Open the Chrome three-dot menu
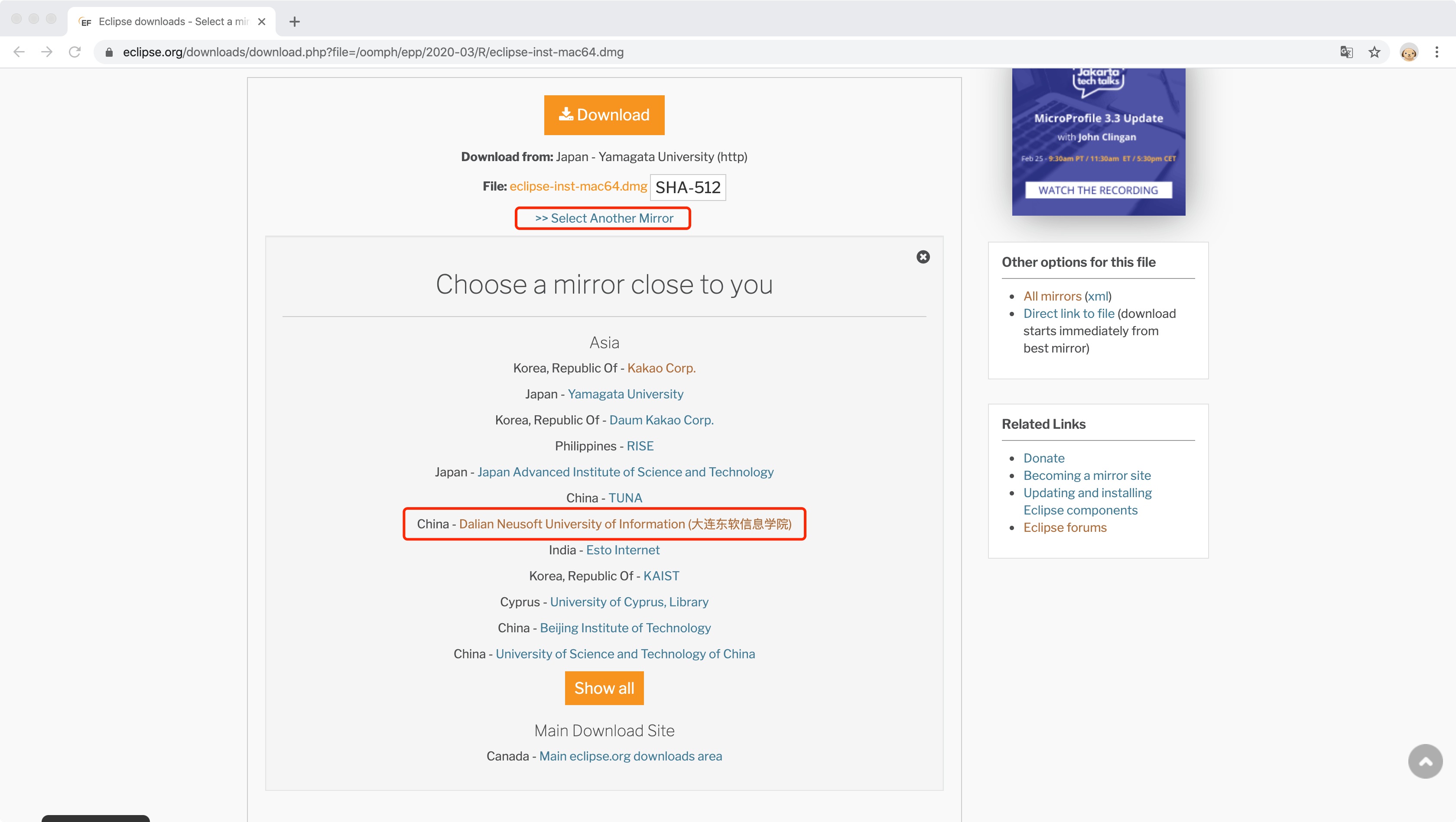Screen dimensions: 1456x822 pos(1437,52)
